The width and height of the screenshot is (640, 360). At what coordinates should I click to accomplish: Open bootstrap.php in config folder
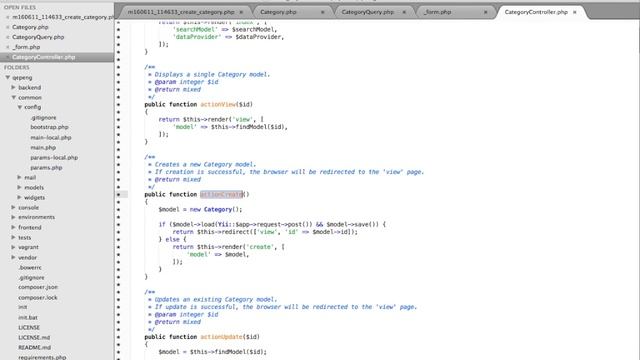tap(49, 127)
